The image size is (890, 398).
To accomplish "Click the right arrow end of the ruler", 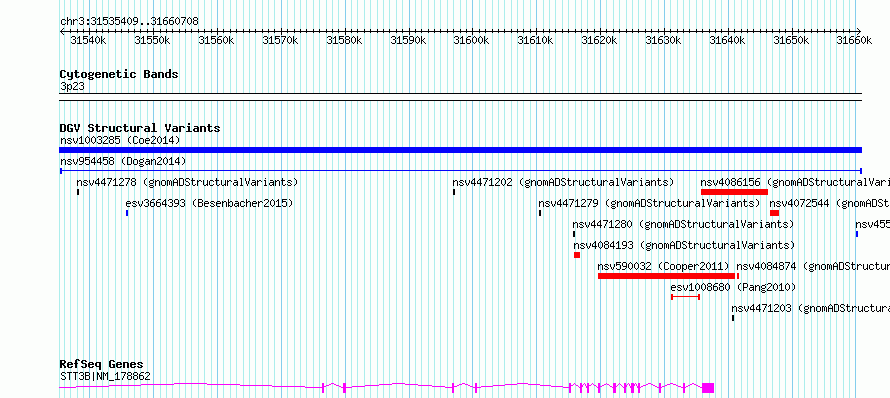I will pyautogui.click(x=859, y=31).
